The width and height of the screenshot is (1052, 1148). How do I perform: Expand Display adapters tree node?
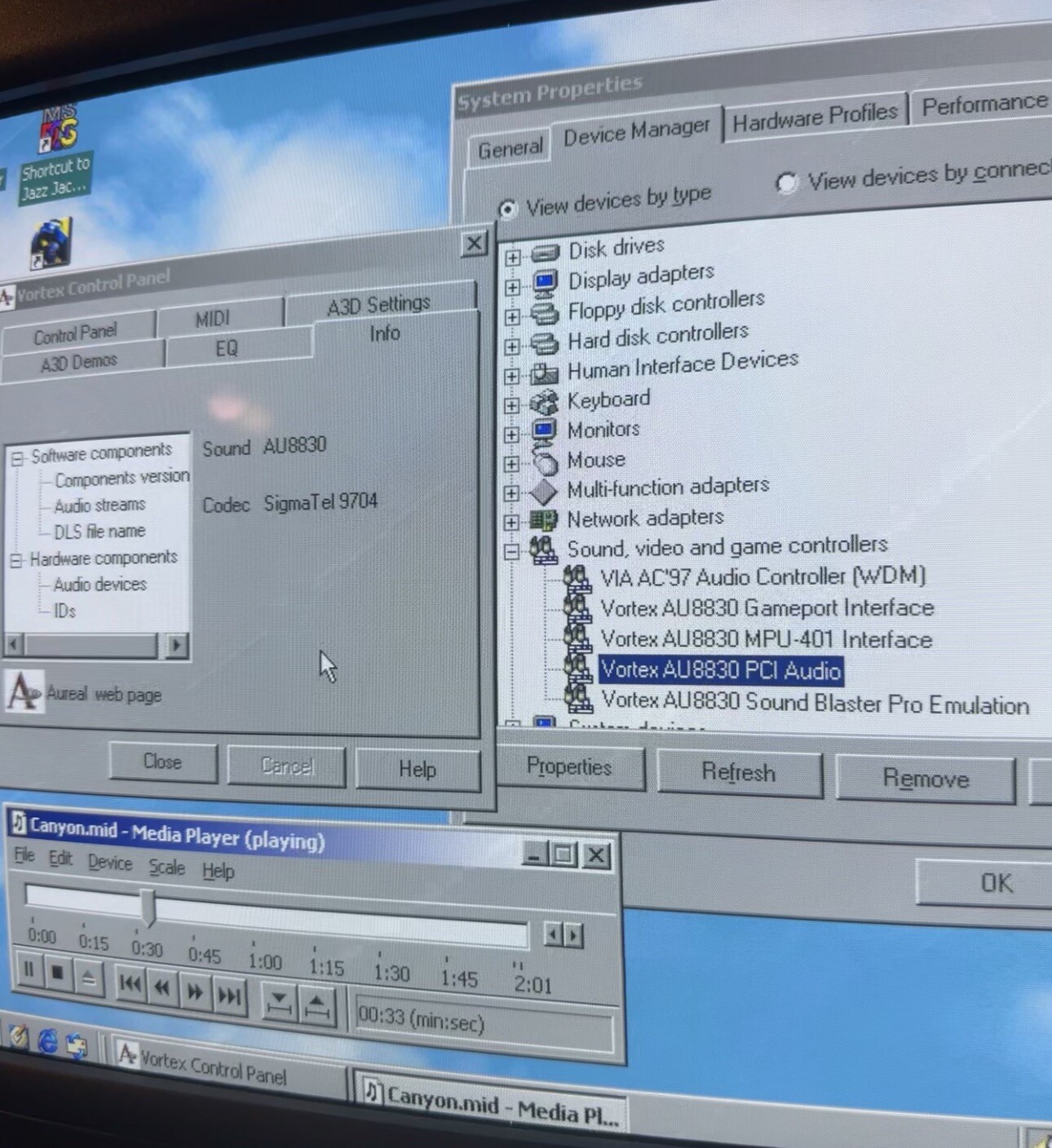(x=512, y=287)
